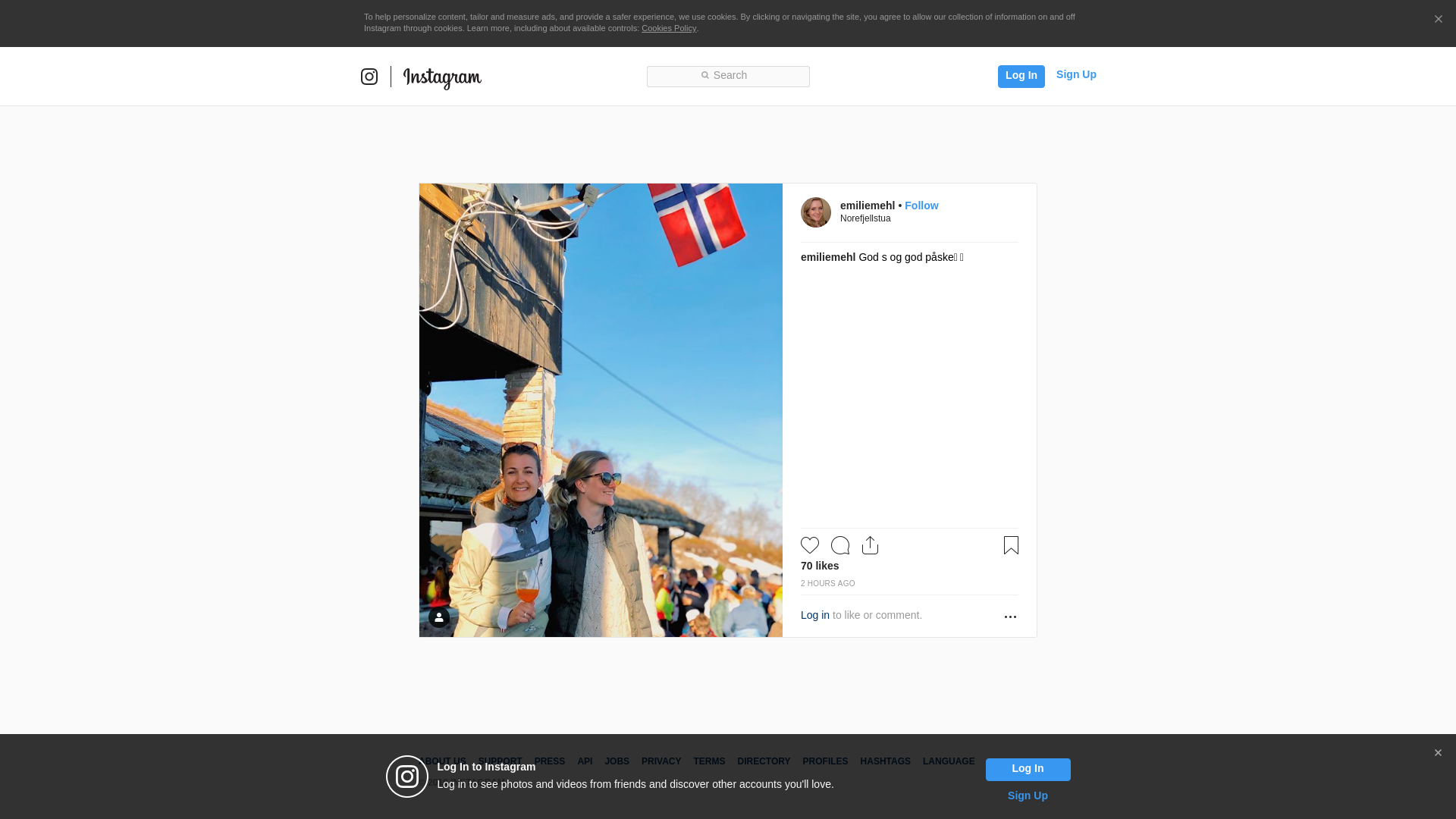Open the Cookies Policy link
The width and height of the screenshot is (1456, 819).
(669, 28)
